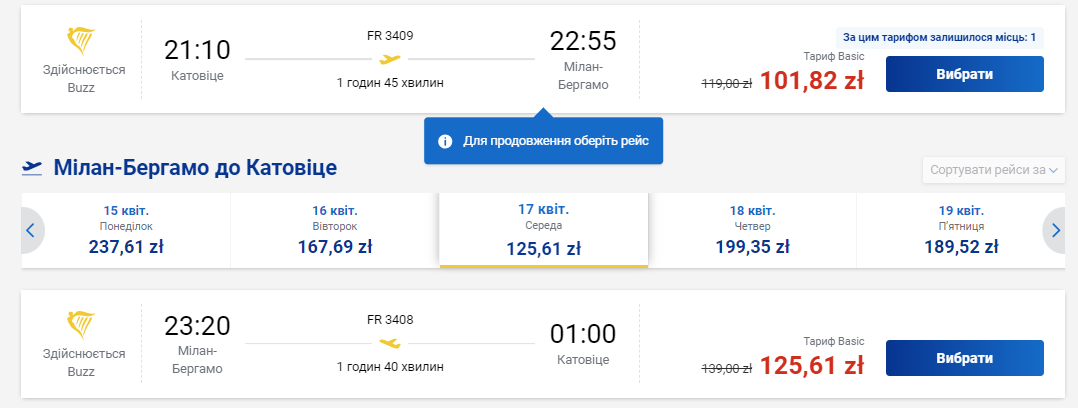Click the Для продовження оберіть рейс tooltip
Image resolution: width=1078 pixels, height=408 pixels.
(x=543, y=140)
